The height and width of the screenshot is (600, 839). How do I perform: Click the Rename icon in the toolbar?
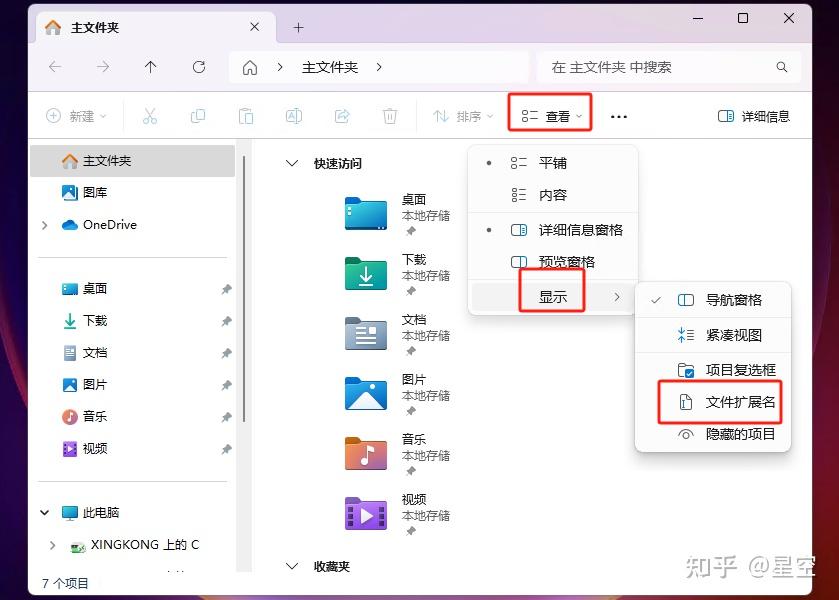(x=294, y=115)
